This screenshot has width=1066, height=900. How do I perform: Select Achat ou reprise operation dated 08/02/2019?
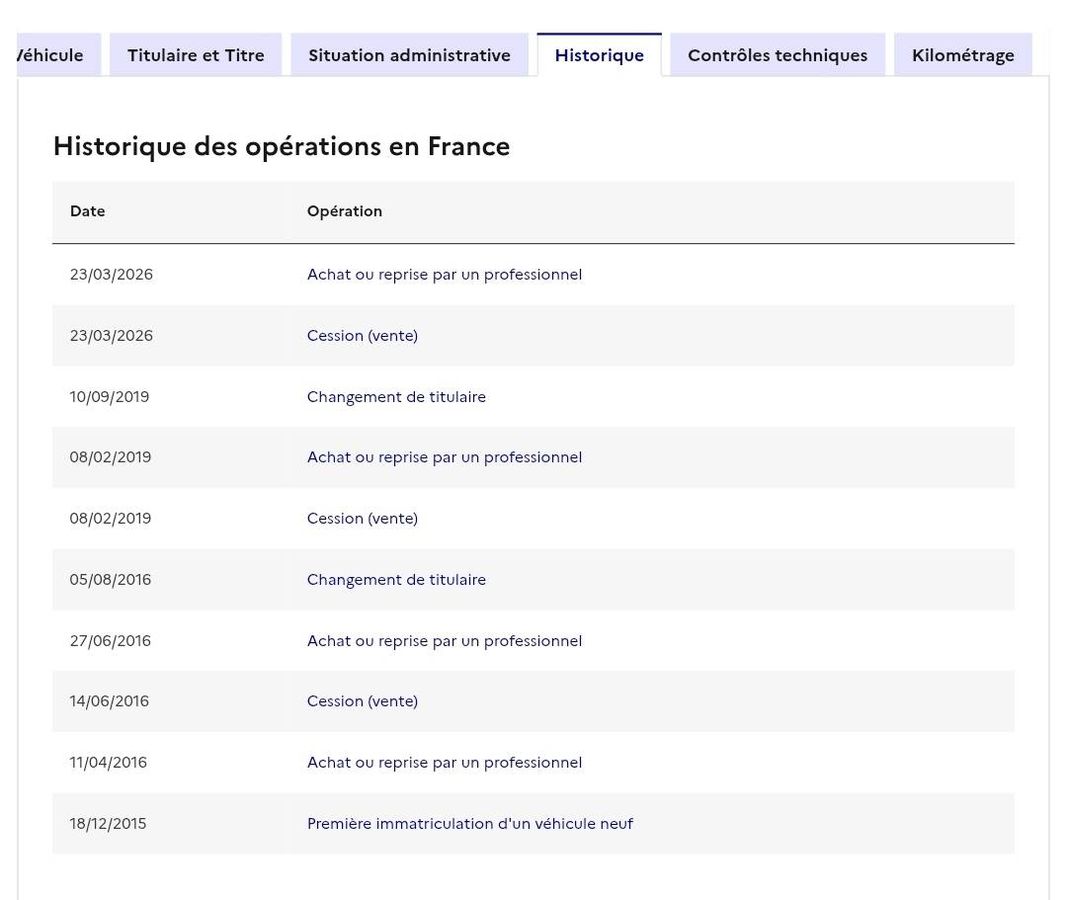pyautogui.click(x=445, y=457)
